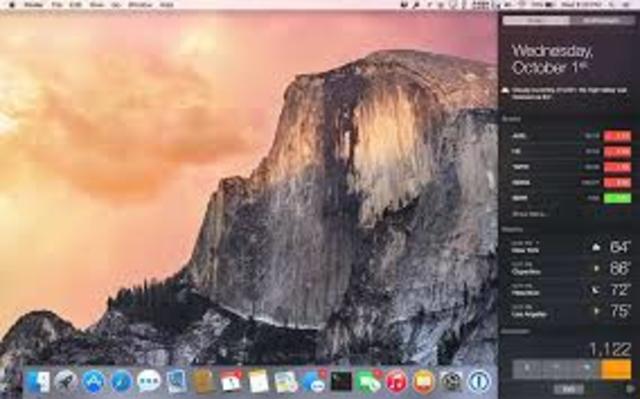Viewport: 640px width, 399px height.
Task: Toggle the TWTR red change badge
Action: (x=618, y=167)
